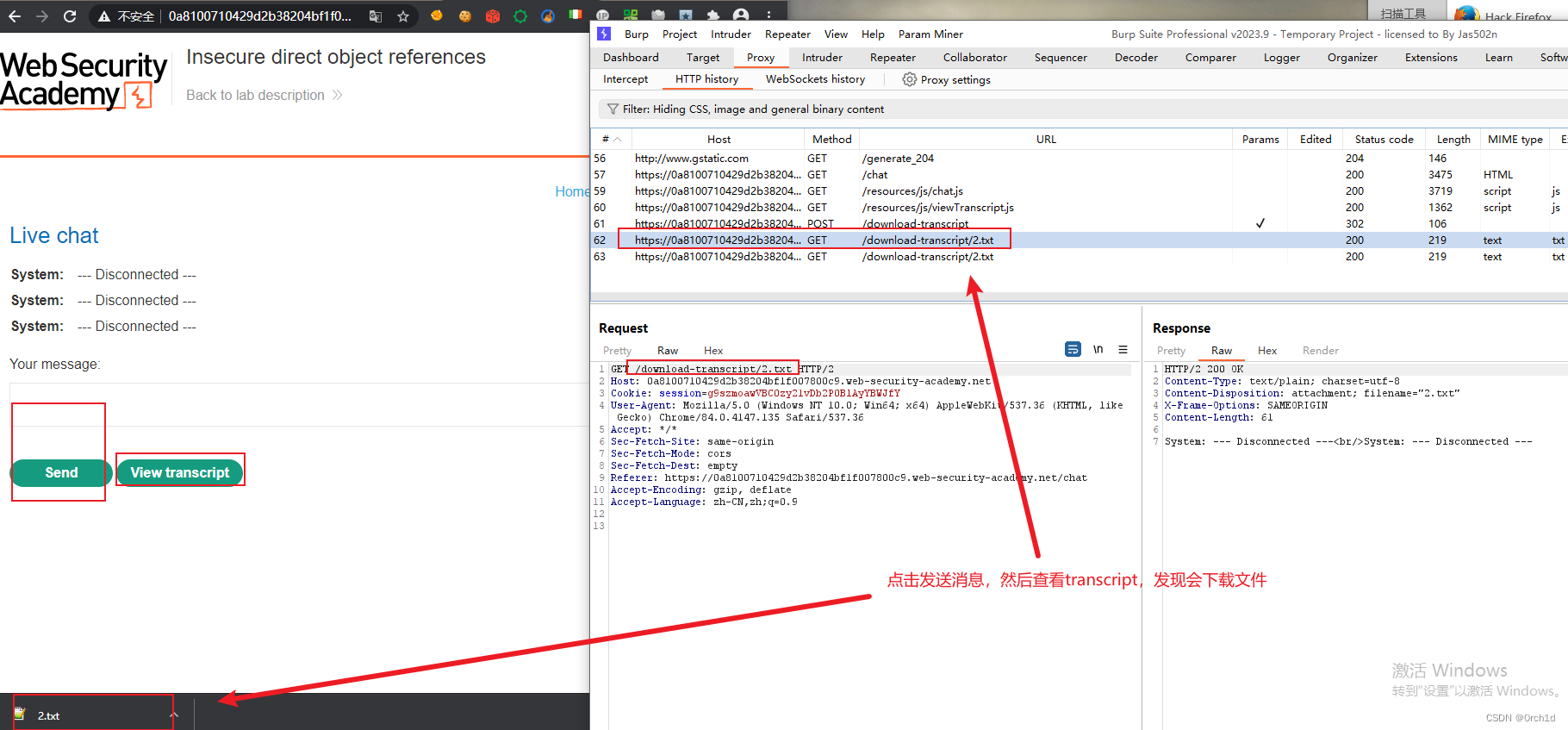The width and height of the screenshot is (1568, 730).
Task: Open the Chrome profile avatar
Action: [740, 16]
